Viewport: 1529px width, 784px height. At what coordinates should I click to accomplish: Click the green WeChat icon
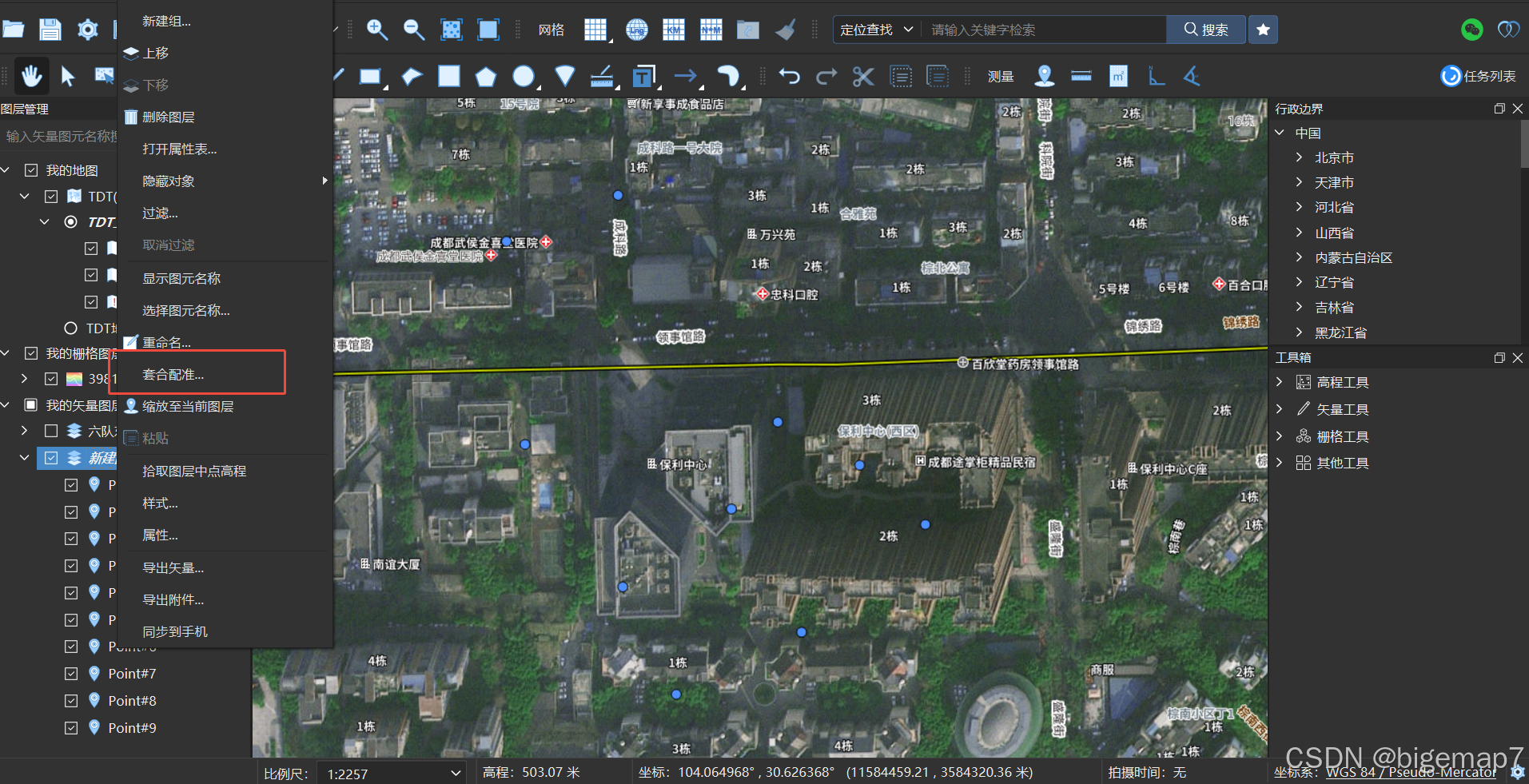point(1471,30)
